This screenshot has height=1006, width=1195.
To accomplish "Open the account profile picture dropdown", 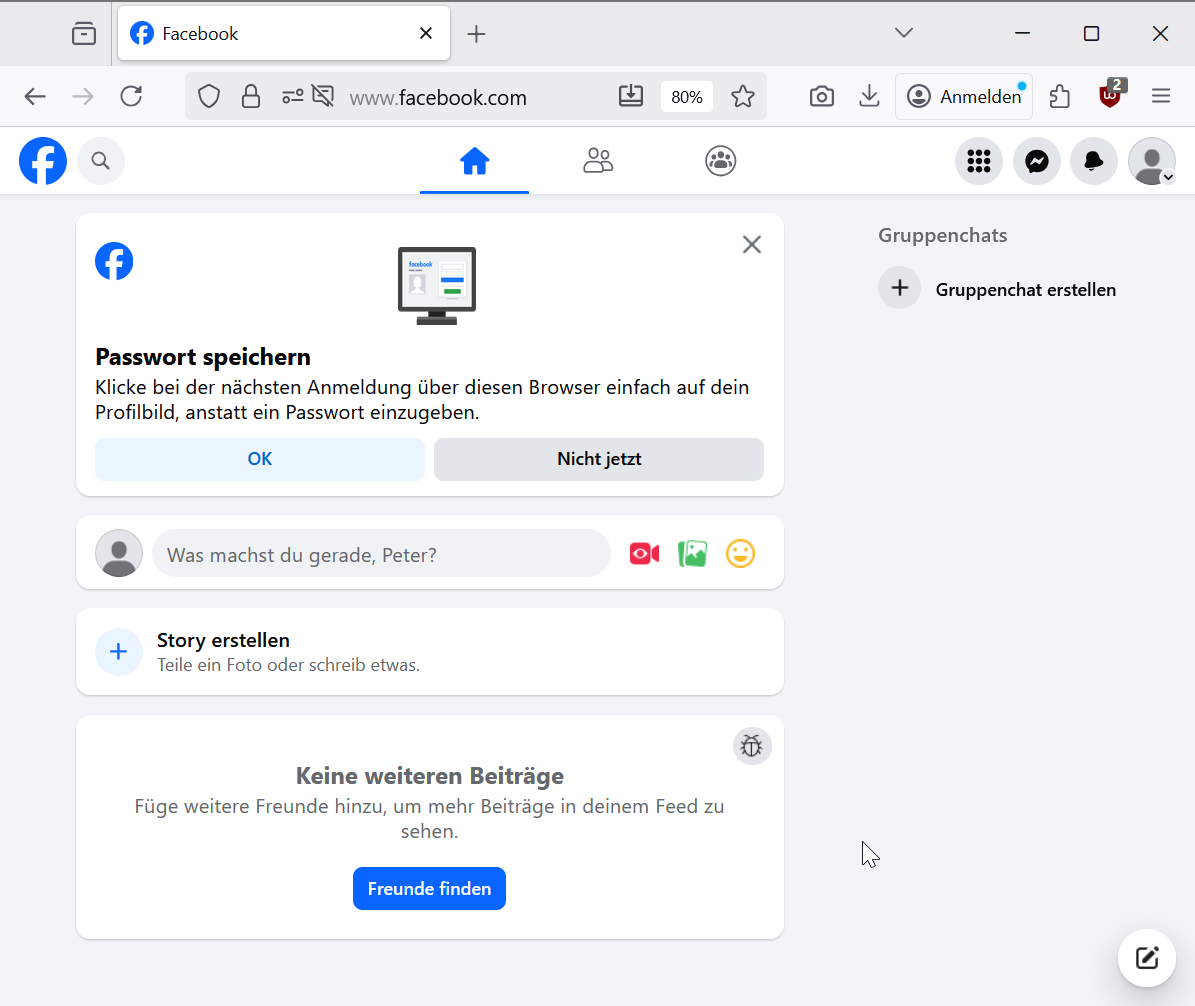I will point(1151,161).
